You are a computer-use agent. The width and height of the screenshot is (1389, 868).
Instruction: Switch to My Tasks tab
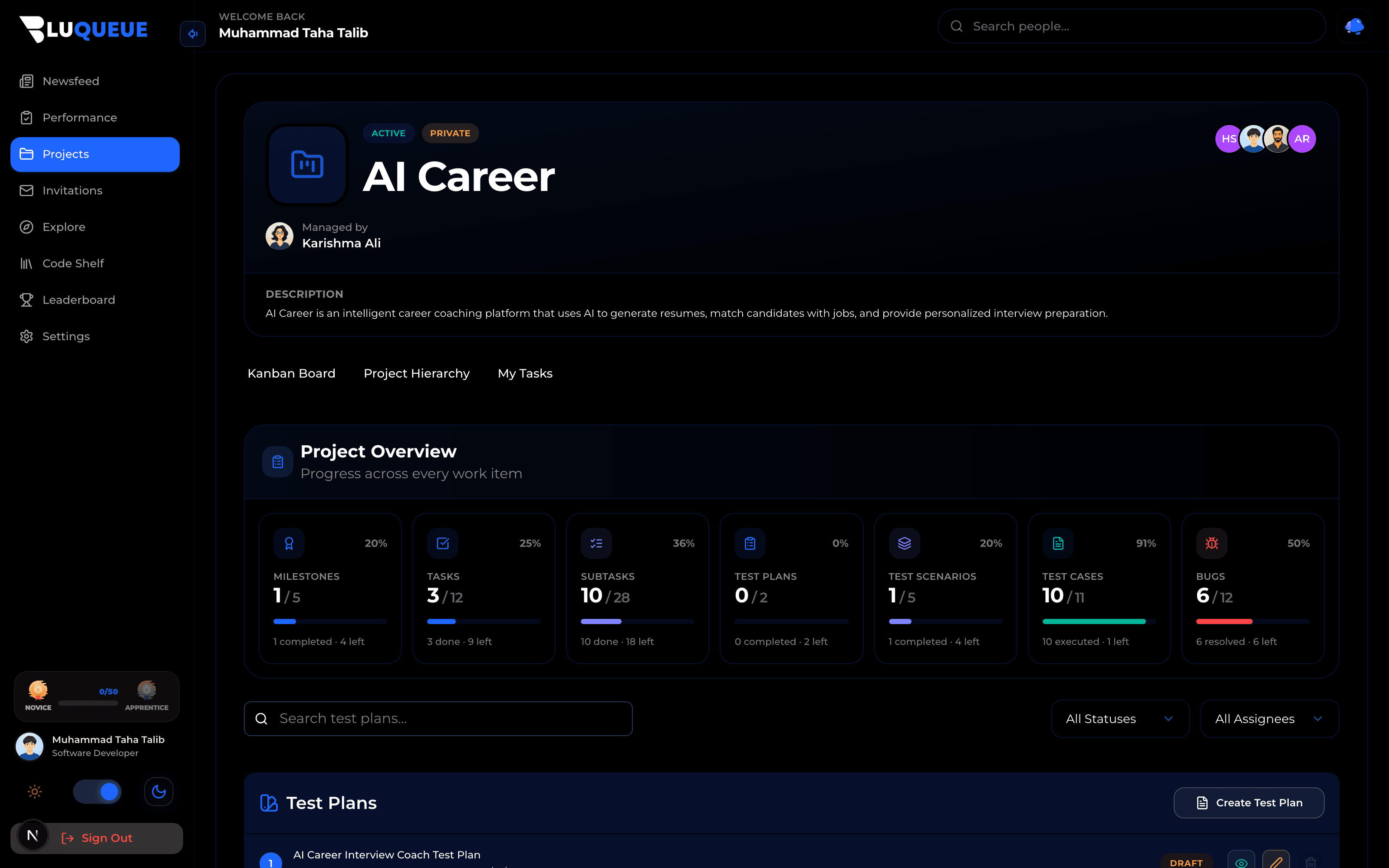click(x=525, y=374)
